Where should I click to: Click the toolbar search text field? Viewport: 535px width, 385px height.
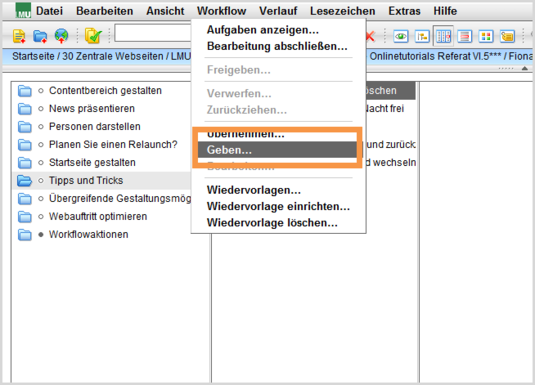[153, 33]
